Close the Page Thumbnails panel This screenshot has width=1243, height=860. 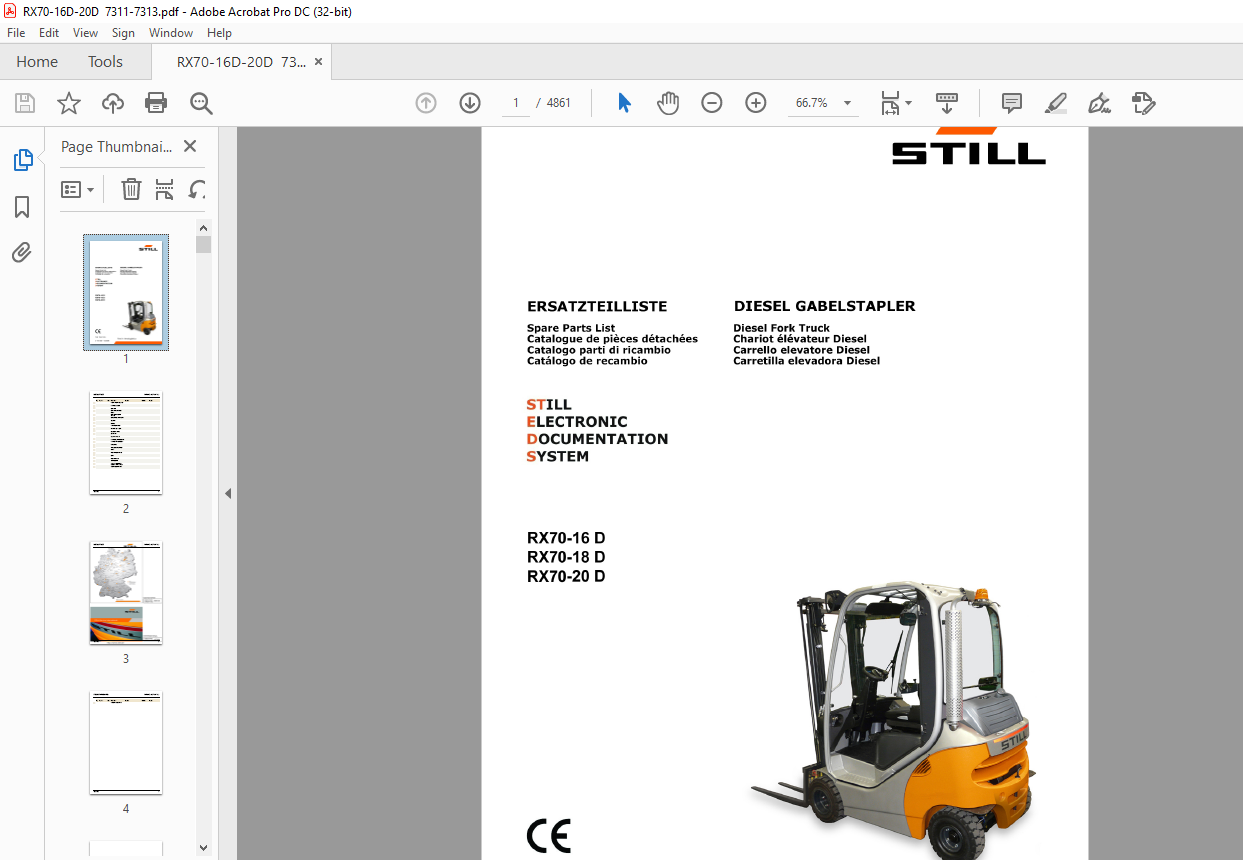tap(190, 146)
